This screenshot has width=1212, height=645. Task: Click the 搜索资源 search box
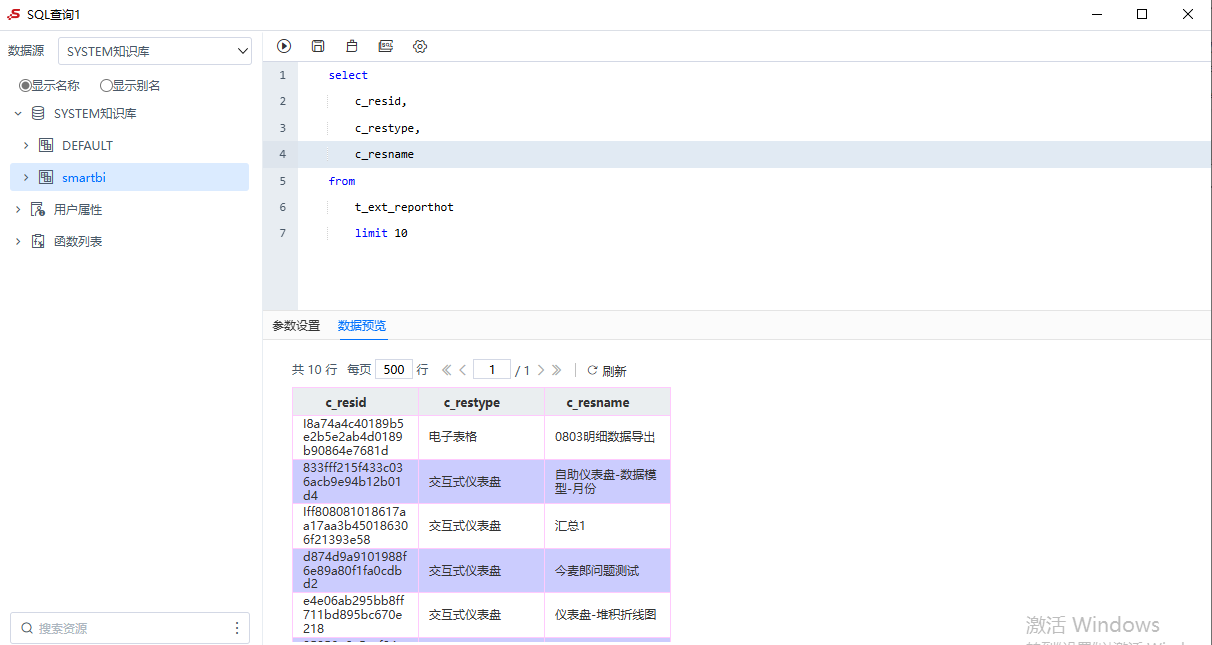[x=130, y=628]
